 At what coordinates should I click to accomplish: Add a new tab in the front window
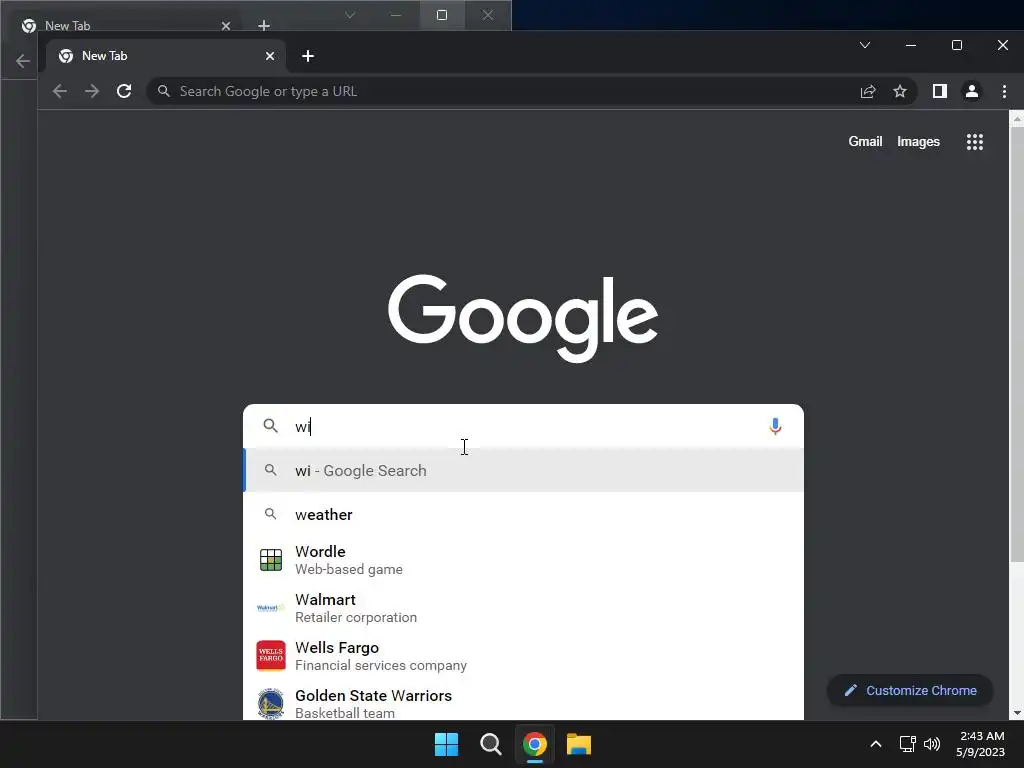coord(308,56)
